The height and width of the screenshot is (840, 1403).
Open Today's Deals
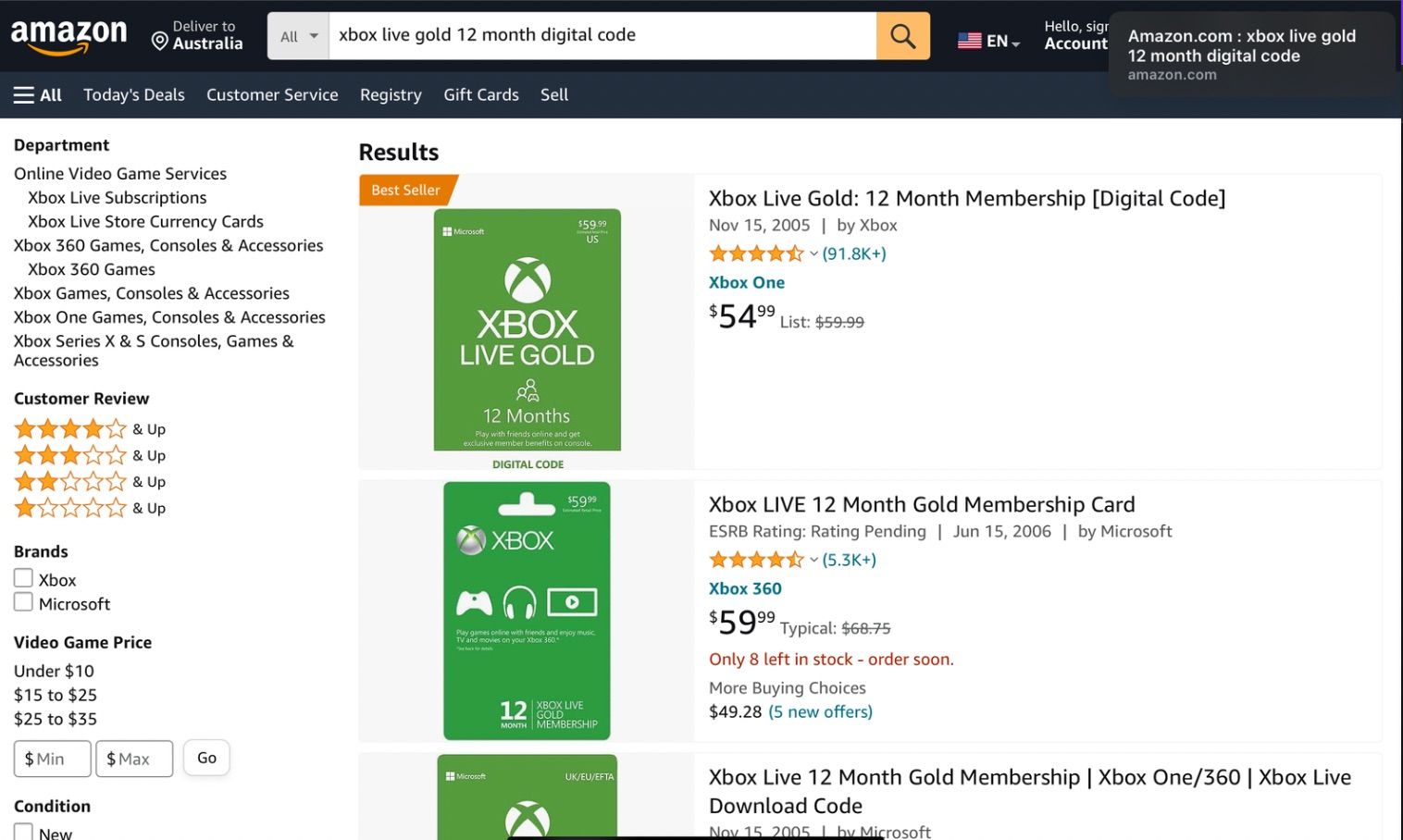point(133,94)
